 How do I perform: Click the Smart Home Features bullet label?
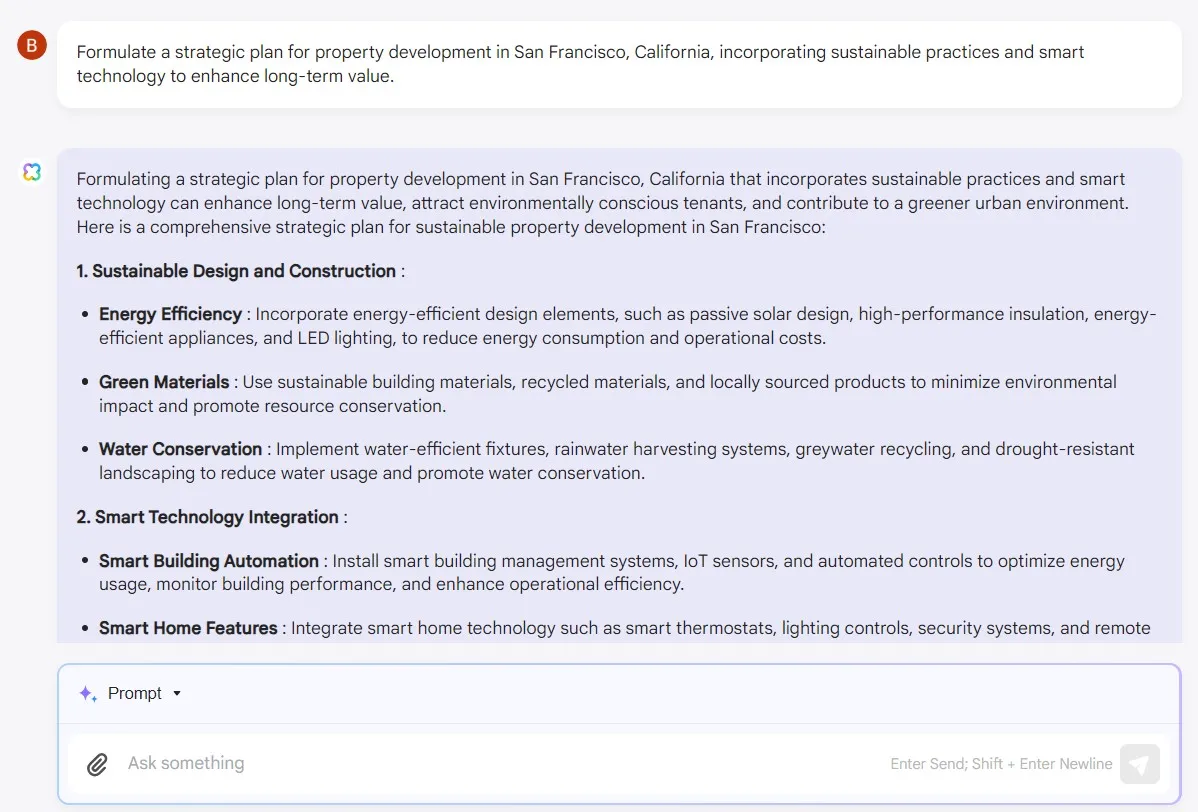point(188,628)
